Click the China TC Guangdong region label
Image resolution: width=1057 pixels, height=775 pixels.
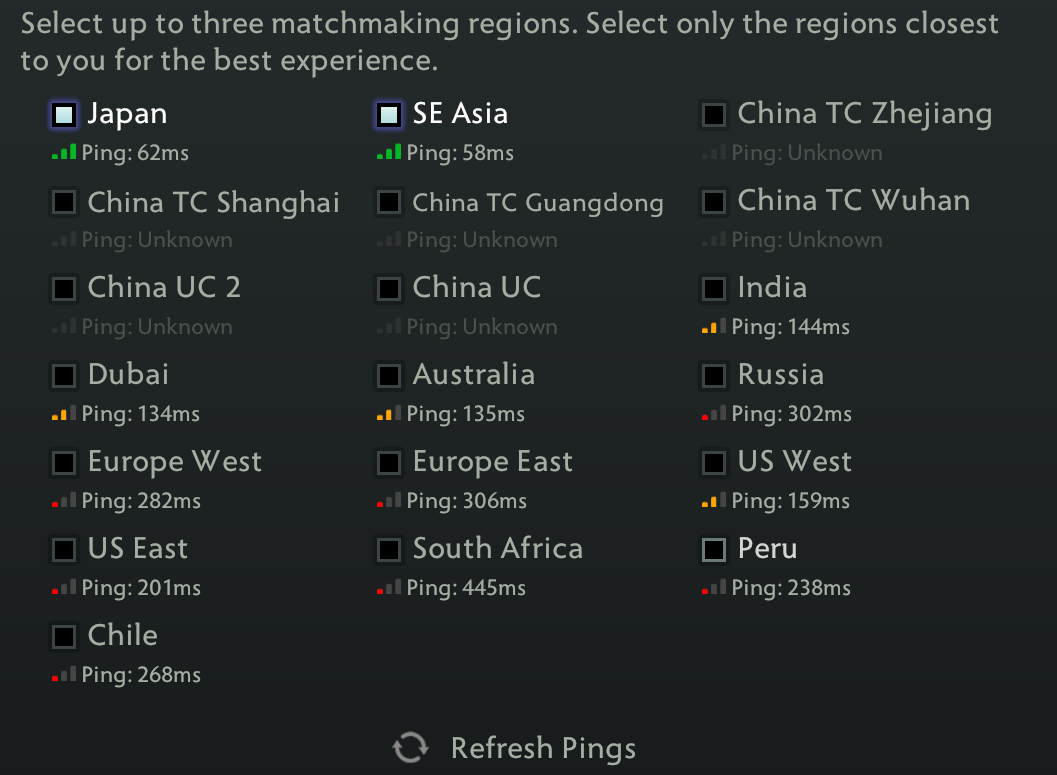pyautogui.click(x=538, y=202)
